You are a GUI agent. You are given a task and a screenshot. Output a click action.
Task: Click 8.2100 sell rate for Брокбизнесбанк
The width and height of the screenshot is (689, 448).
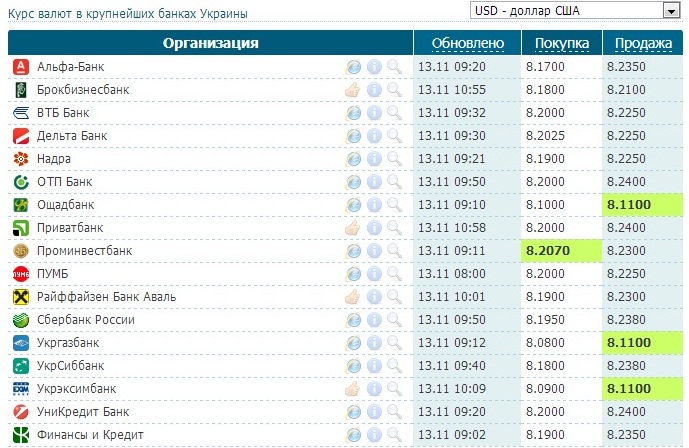[x=626, y=90]
